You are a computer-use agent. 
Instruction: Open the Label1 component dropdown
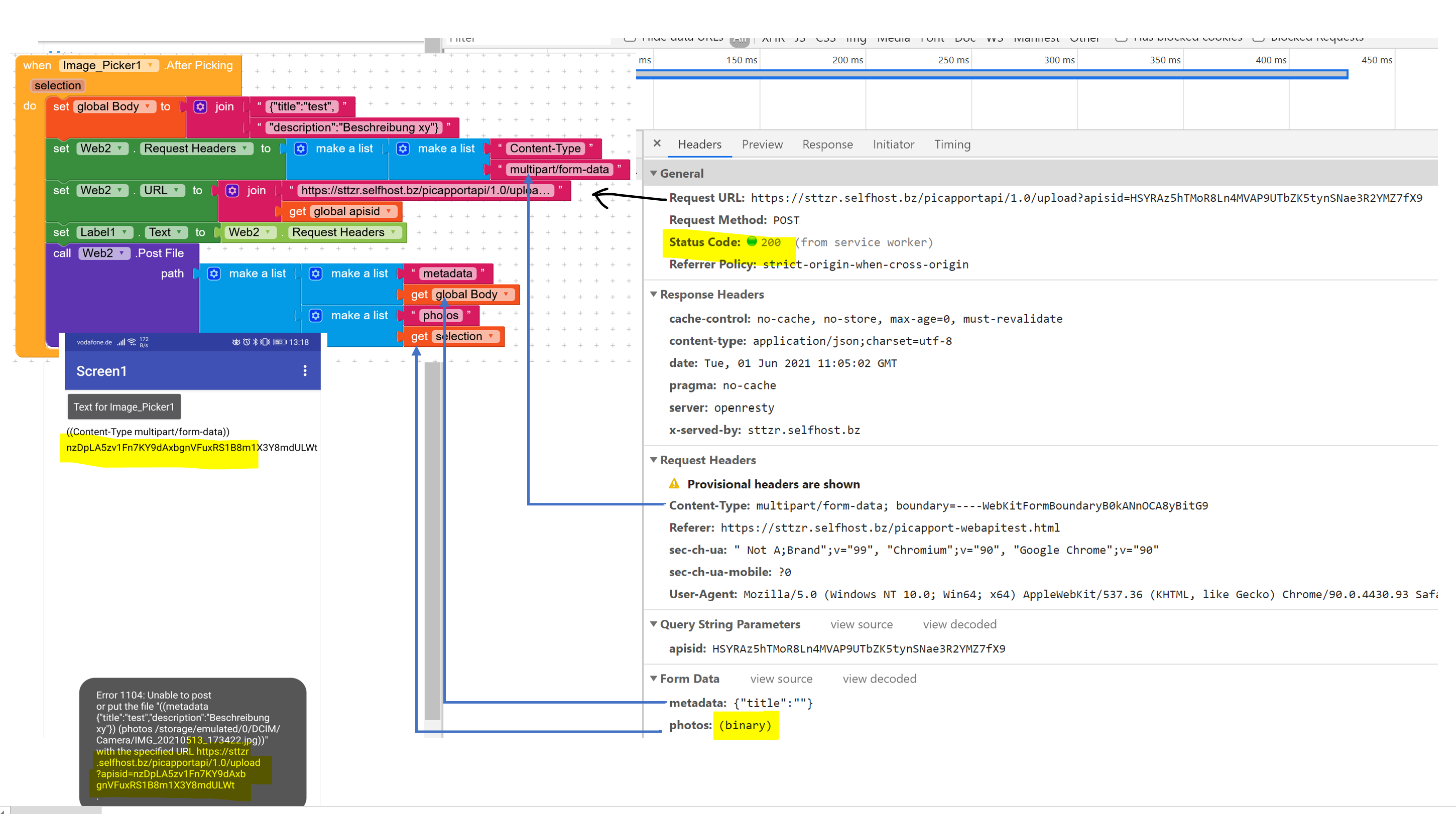(x=125, y=232)
